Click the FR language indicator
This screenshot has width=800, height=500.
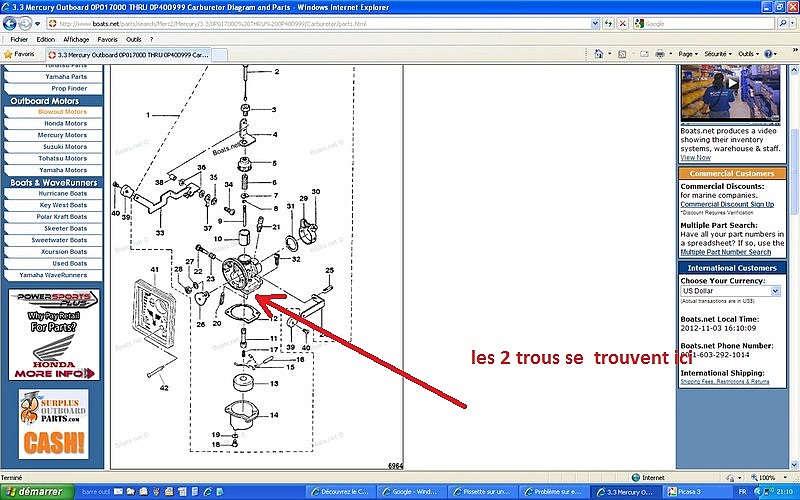(742, 492)
